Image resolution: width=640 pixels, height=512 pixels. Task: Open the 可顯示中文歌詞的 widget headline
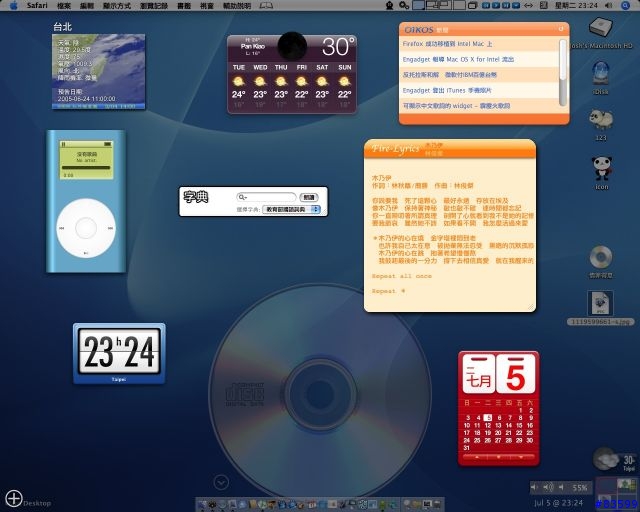[456, 106]
